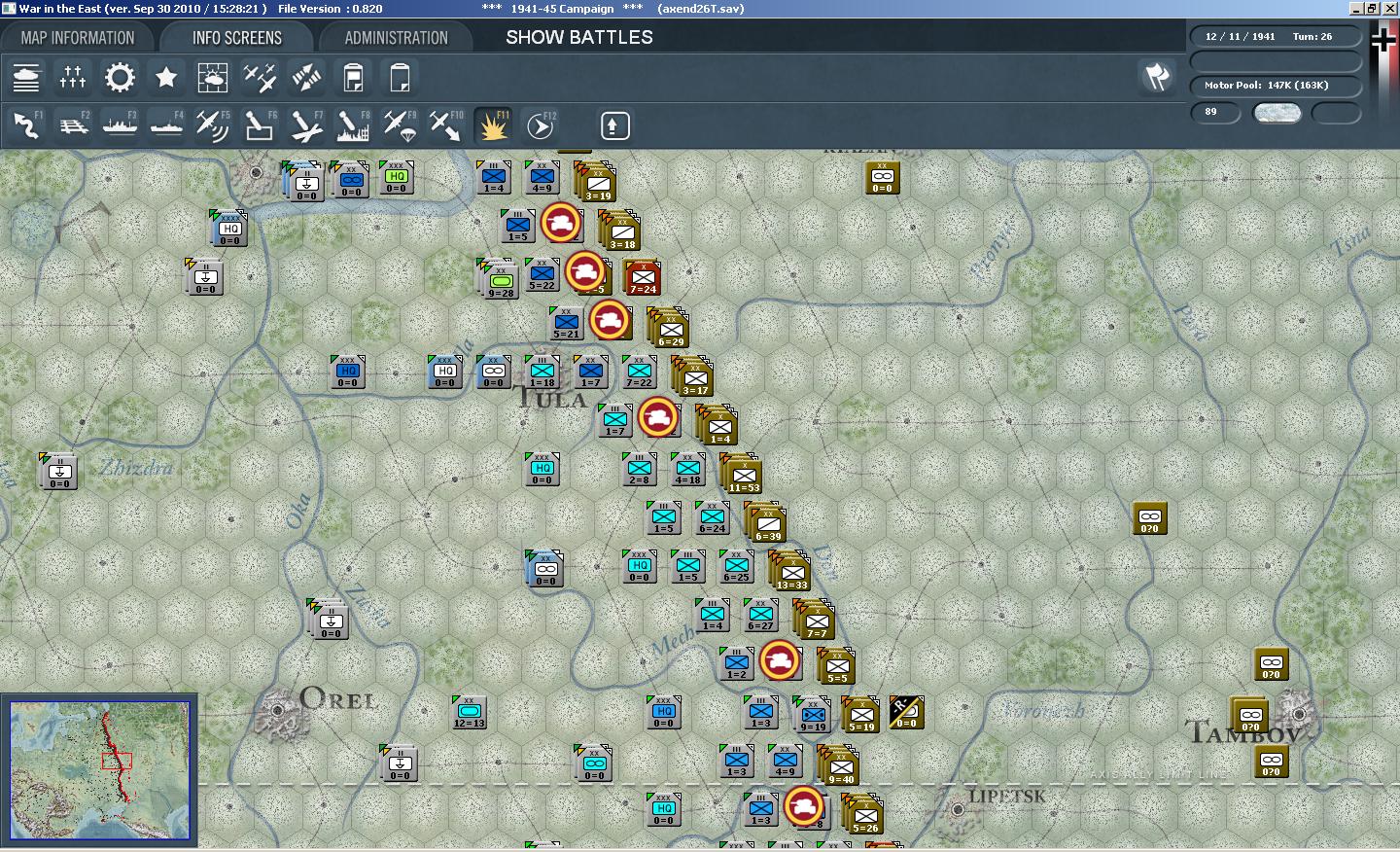This screenshot has height=852, width=1400.
Task: Click the battle marker below Tula near 1=7
Action: coord(658,418)
